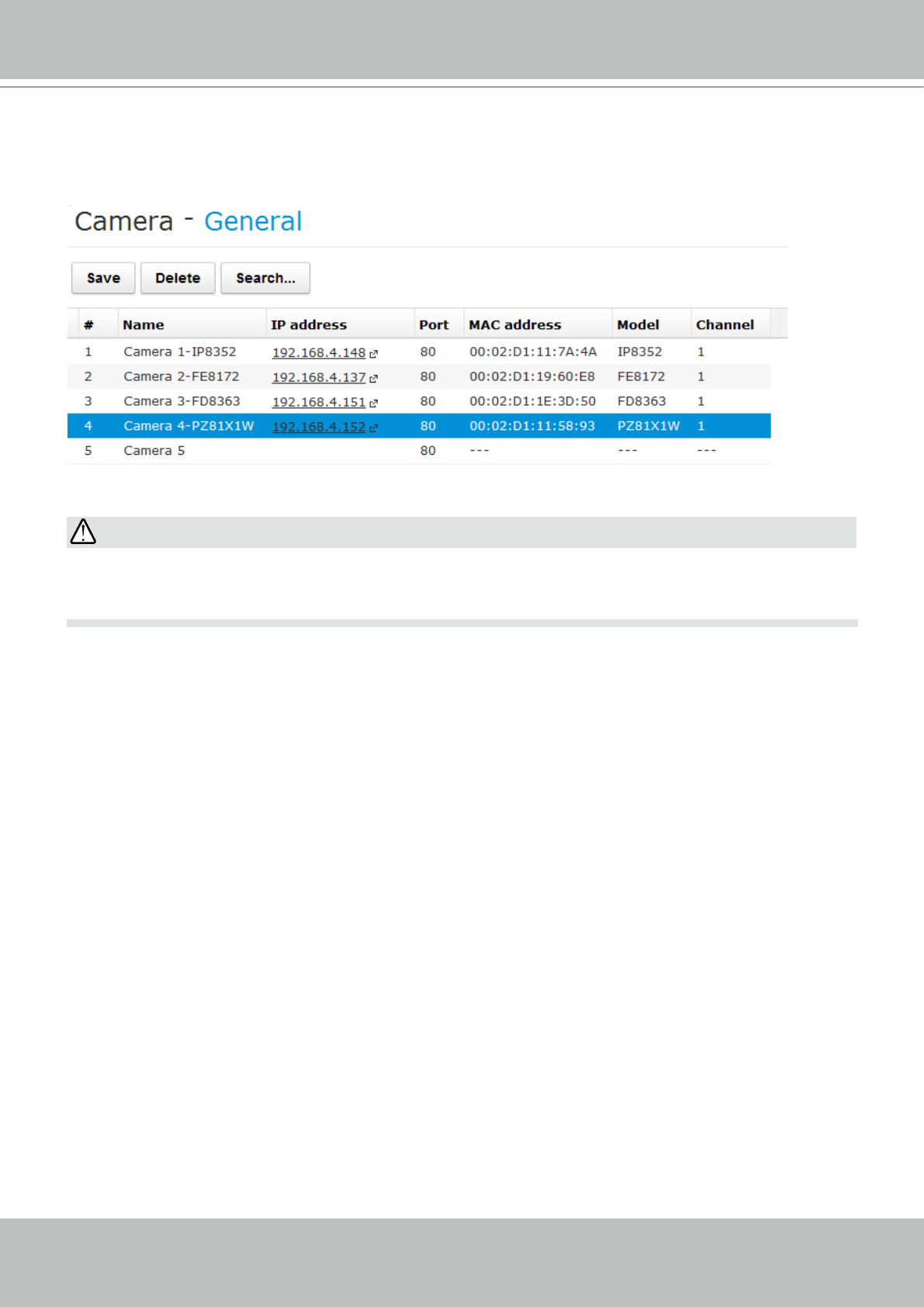Click MAC address 00:02:D1:19:60:E8
The height and width of the screenshot is (1307, 924).
(532, 376)
